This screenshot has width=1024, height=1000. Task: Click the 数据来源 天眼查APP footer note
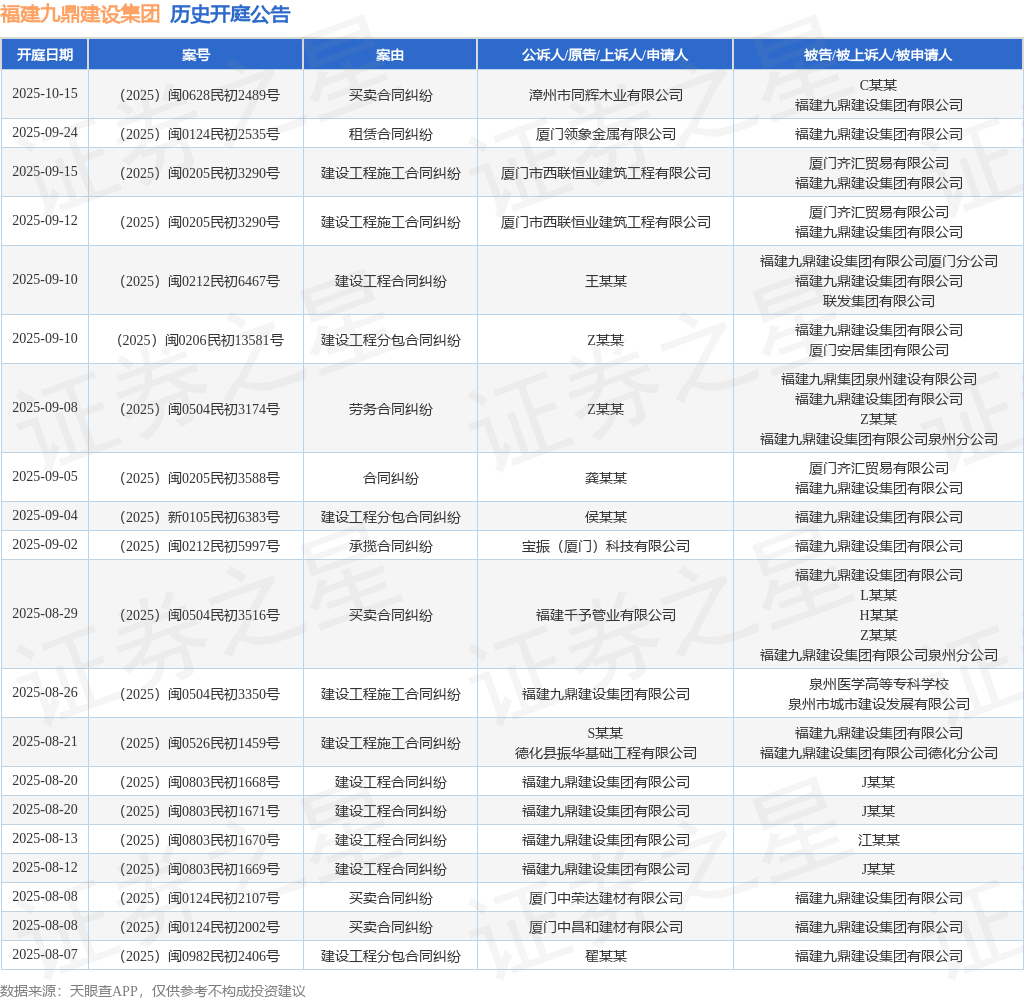click(153, 991)
